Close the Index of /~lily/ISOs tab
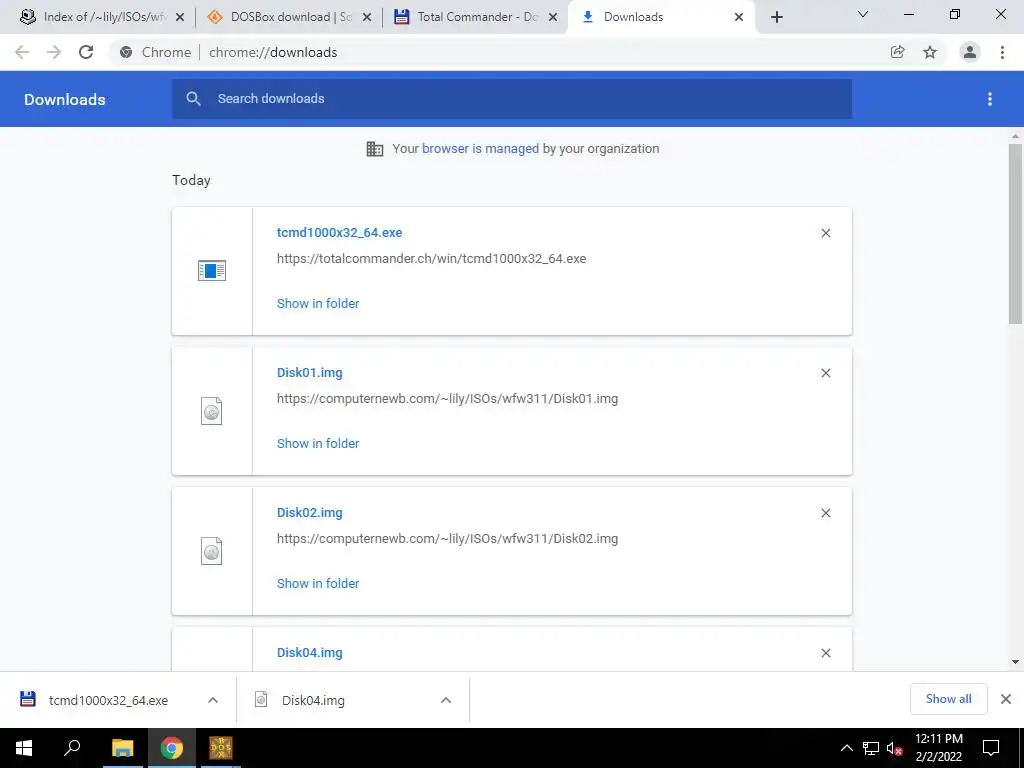 pyautogui.click(x=180, y=17)
